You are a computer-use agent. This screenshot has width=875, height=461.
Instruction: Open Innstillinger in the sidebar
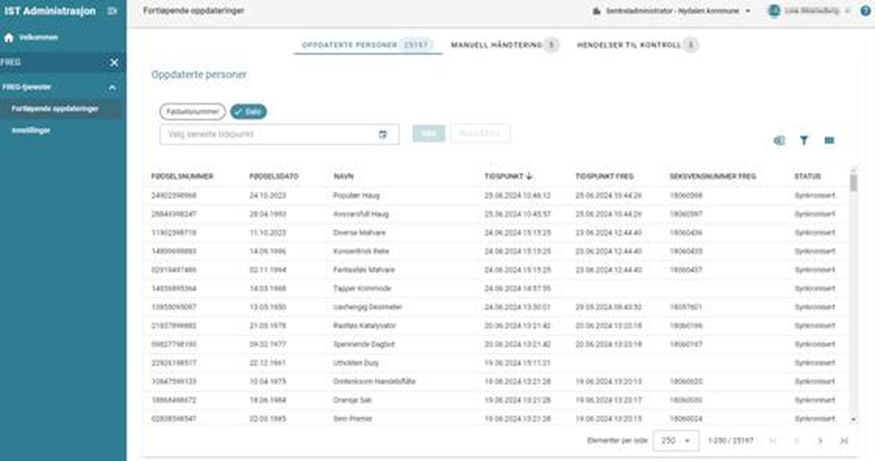pos(31,130)
